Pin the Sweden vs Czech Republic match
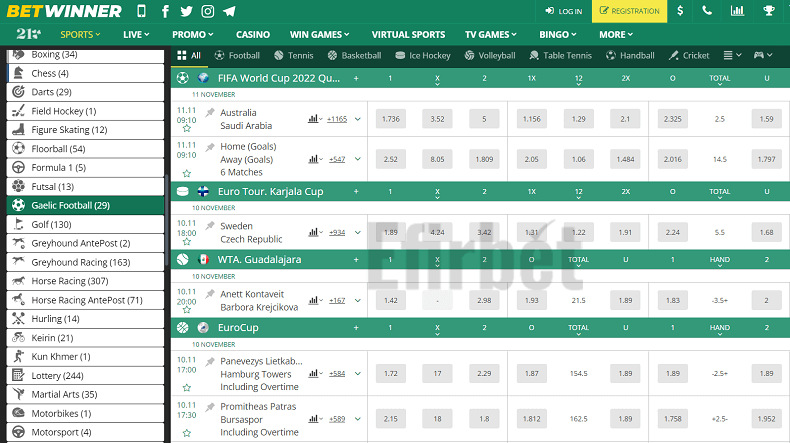Screen dimensions: 790x443 click(210, 226)
